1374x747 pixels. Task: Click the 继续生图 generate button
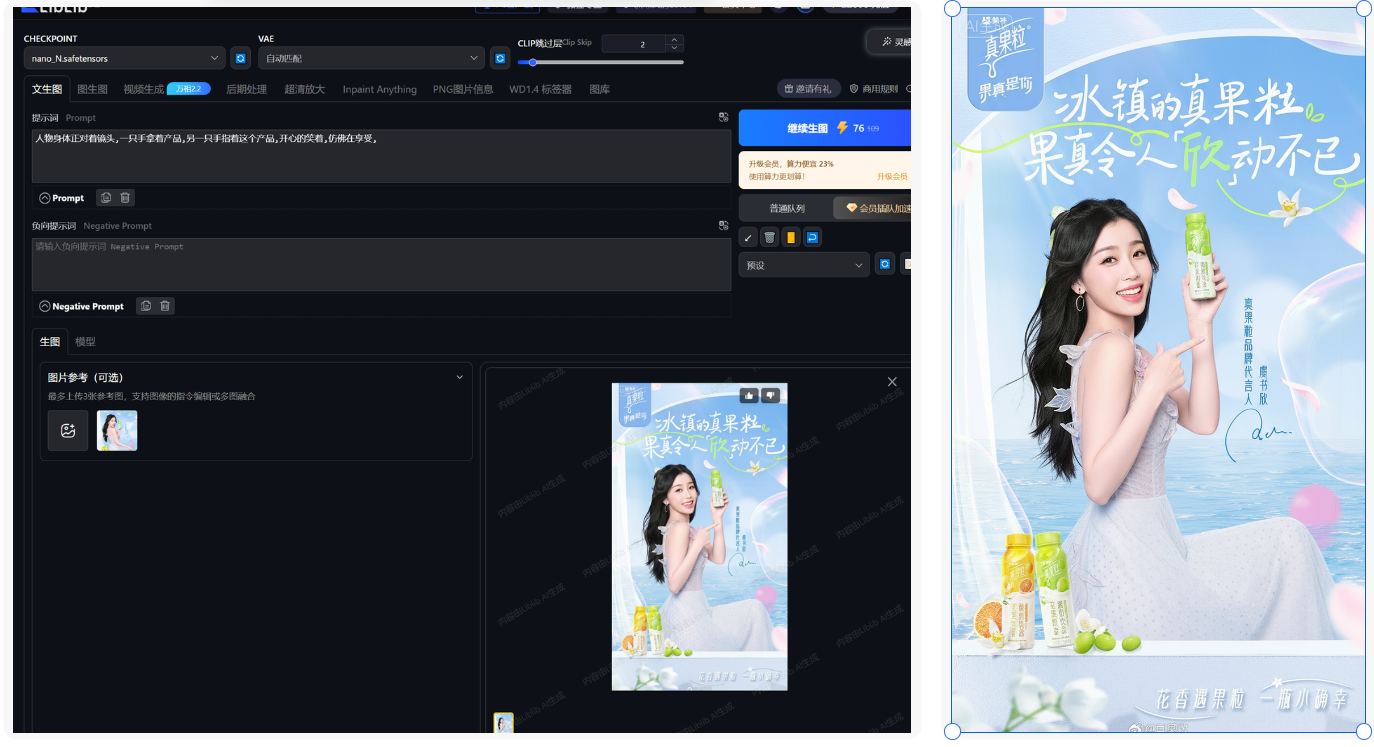[806, 128]
